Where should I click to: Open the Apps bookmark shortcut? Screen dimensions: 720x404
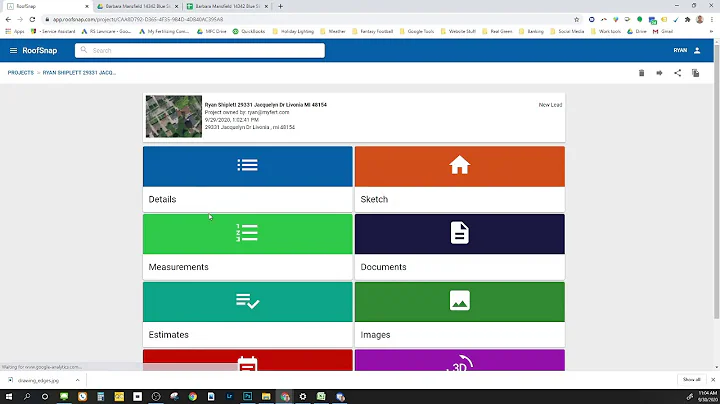pos(15,31)
